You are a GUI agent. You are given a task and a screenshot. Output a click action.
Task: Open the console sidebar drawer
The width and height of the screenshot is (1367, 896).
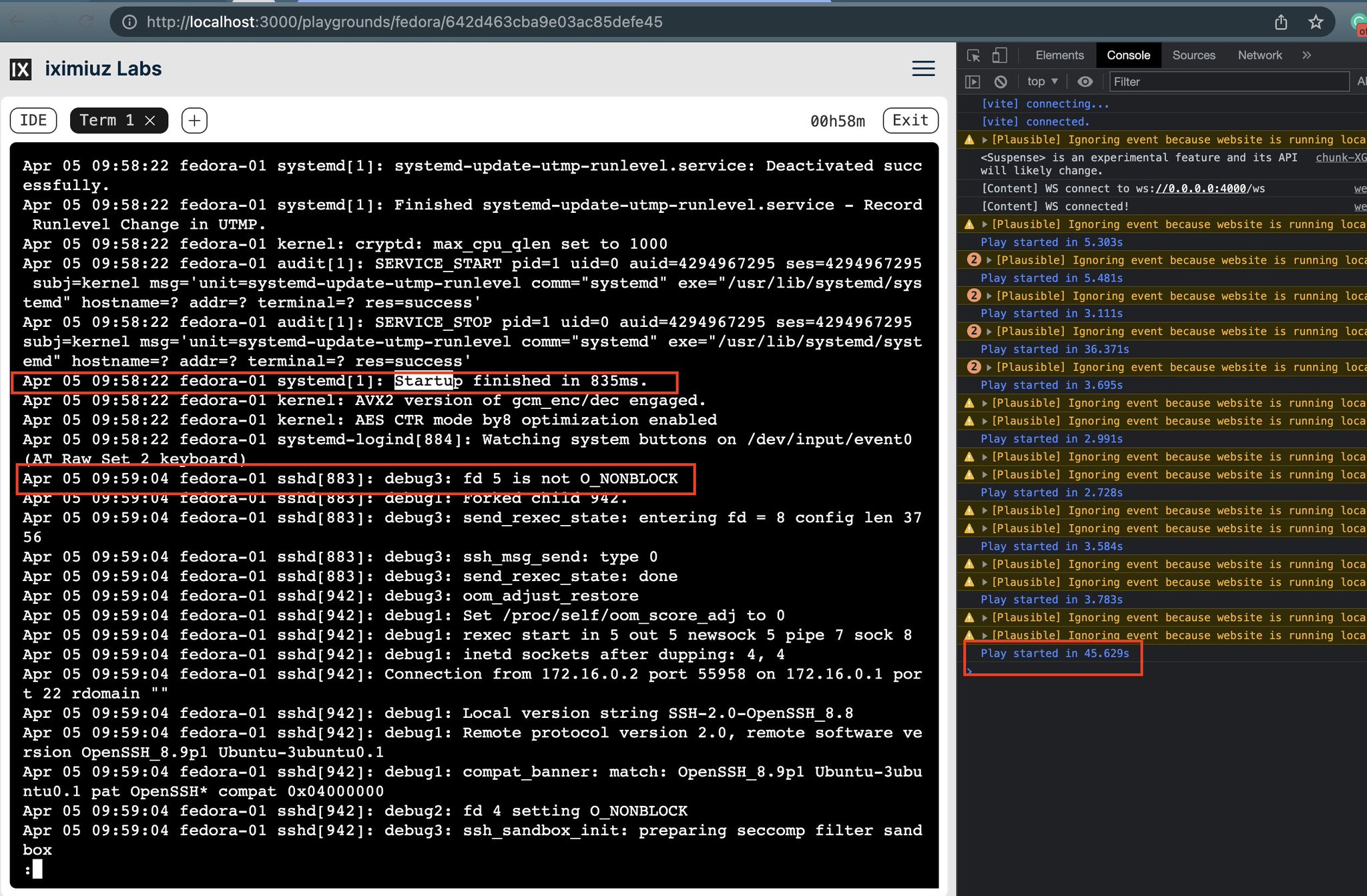tap(973, 81)
